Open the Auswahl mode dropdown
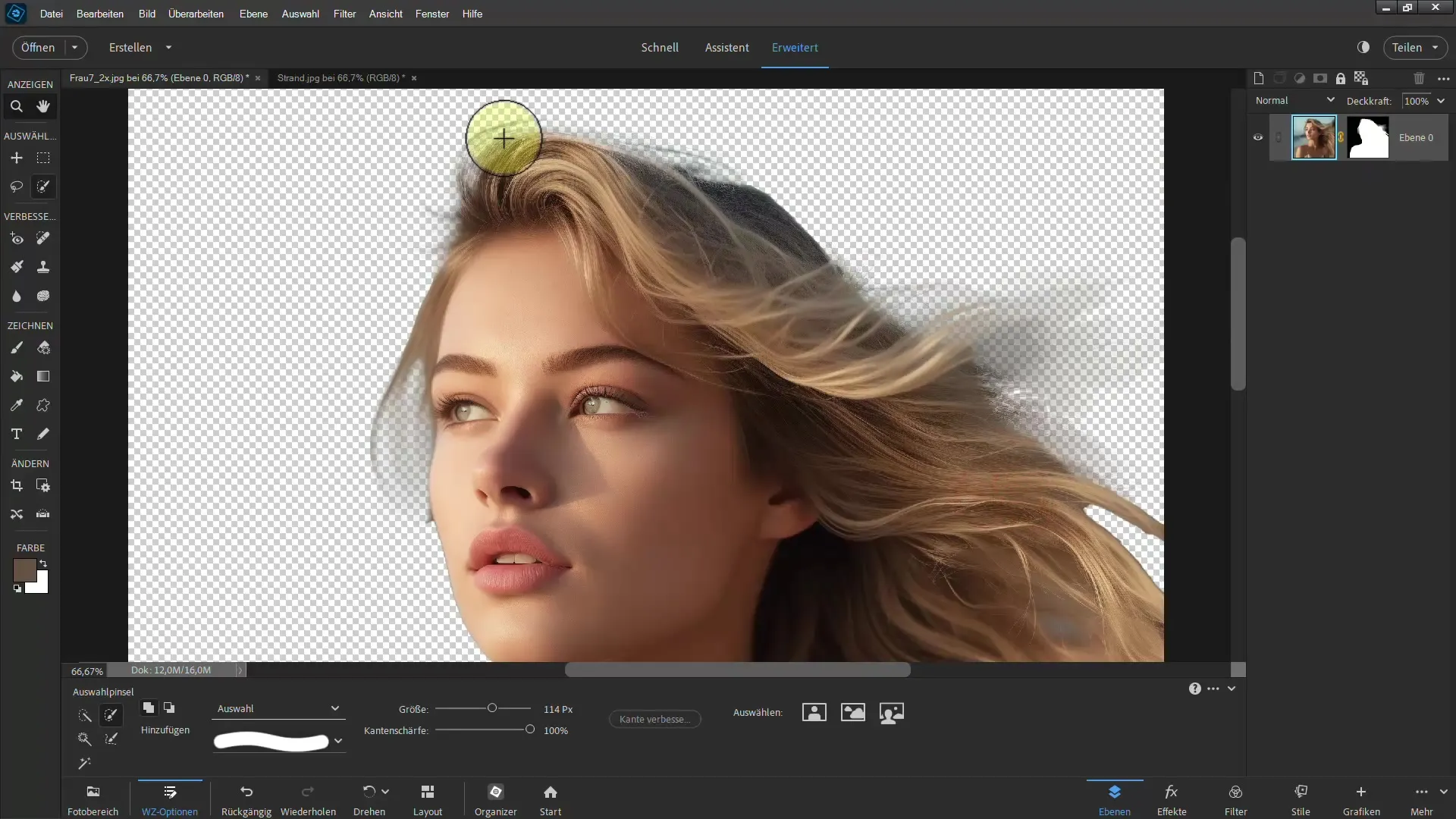 (x=278, y=708)
